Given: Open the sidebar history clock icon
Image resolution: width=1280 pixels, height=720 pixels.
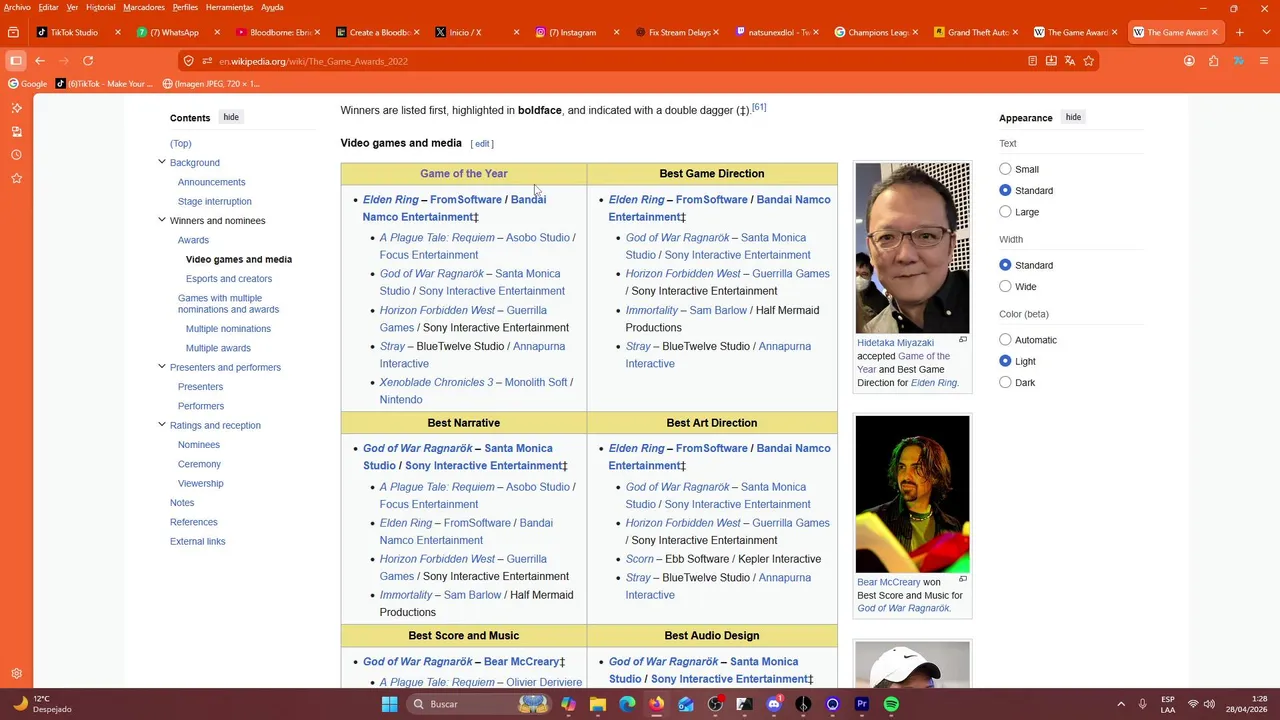Looking at the screenshot, I should click(x=16, y=155).
